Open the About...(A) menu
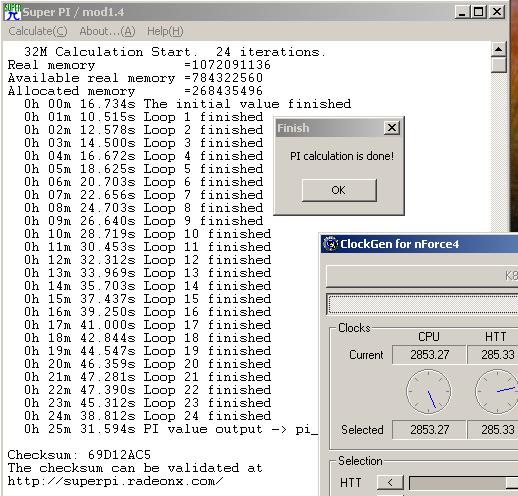 [107, 31]
